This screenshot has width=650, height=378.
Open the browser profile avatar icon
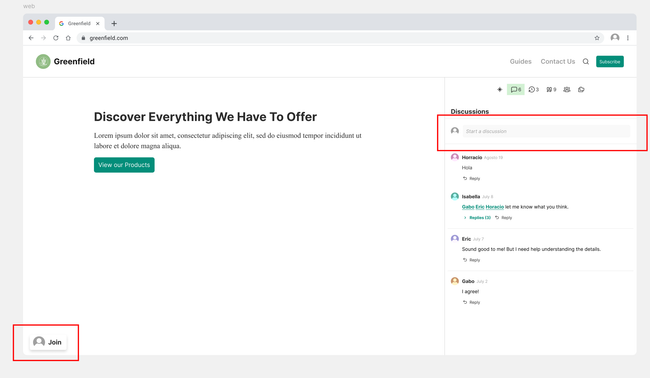(615, 38)
